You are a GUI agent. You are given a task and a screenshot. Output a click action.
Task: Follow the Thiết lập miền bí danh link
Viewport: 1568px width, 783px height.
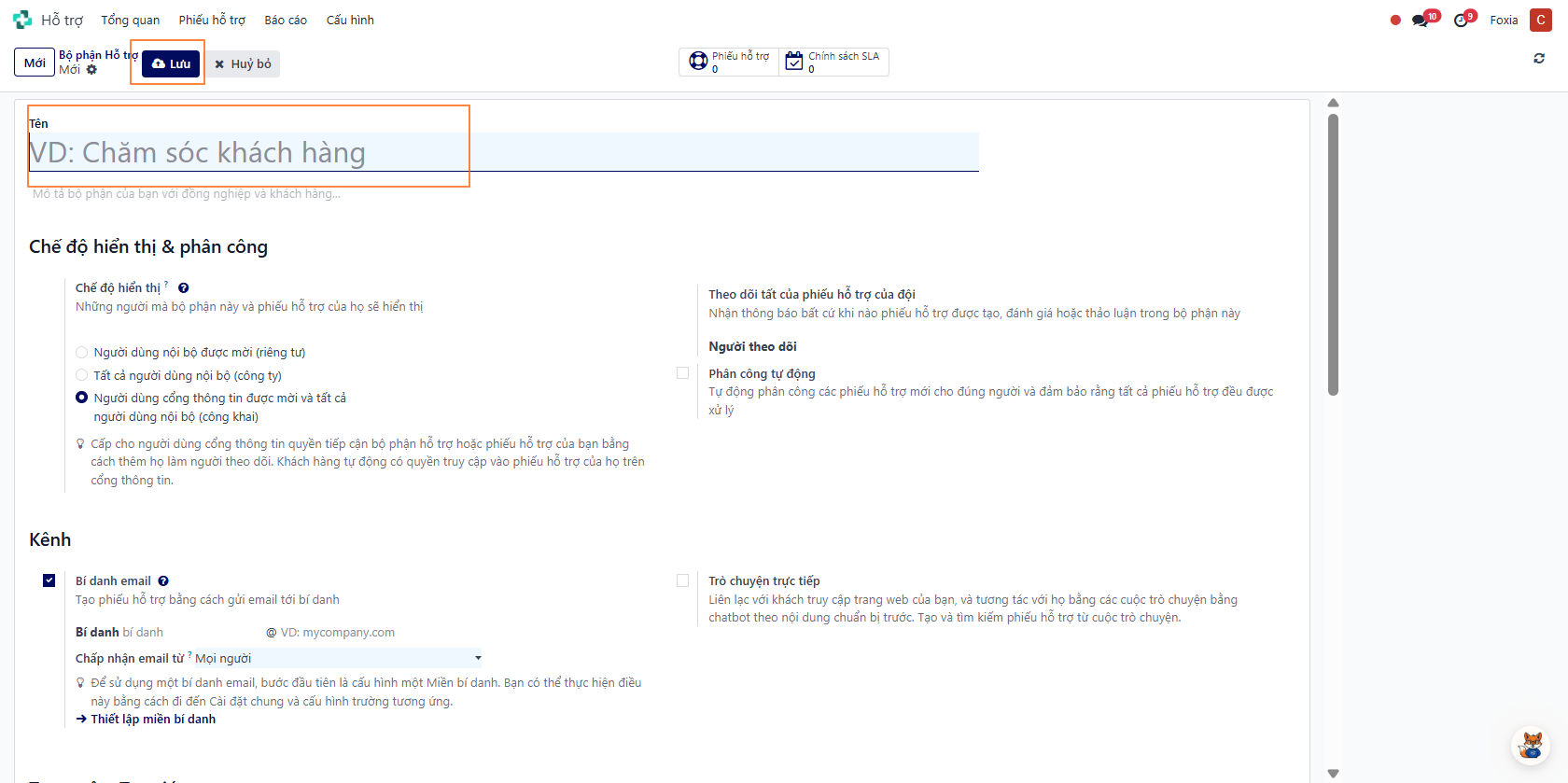pos(153,719)
